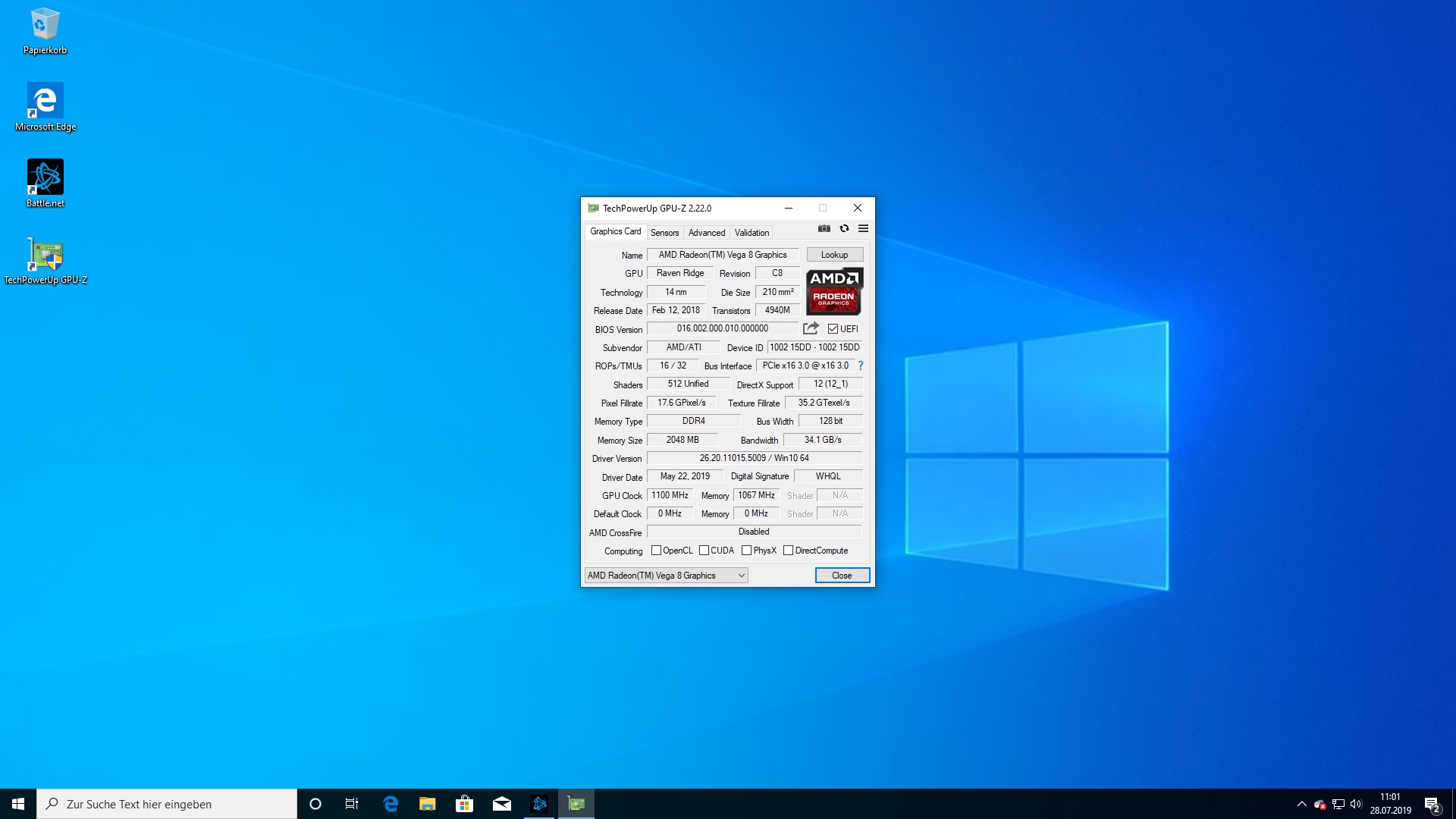The width and height of the screenshot is (1456, 819).
Task: Toggle the DirectCompute checkbox
Action: [x=788, y=551]
